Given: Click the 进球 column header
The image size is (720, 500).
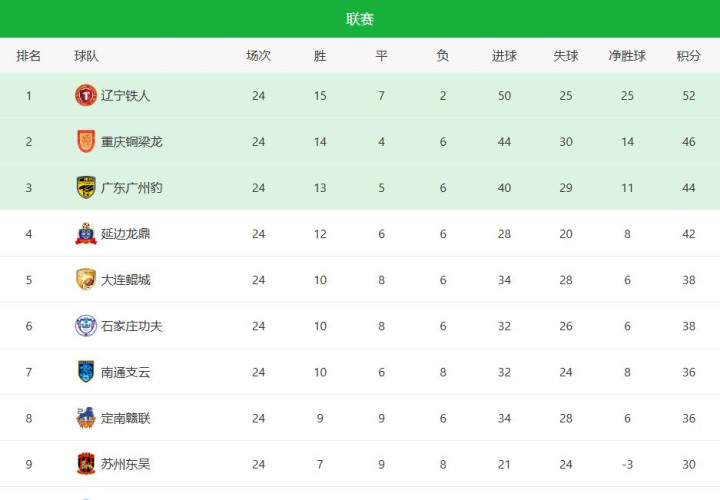Looking at the screenshot, I should tap(504, 56).
